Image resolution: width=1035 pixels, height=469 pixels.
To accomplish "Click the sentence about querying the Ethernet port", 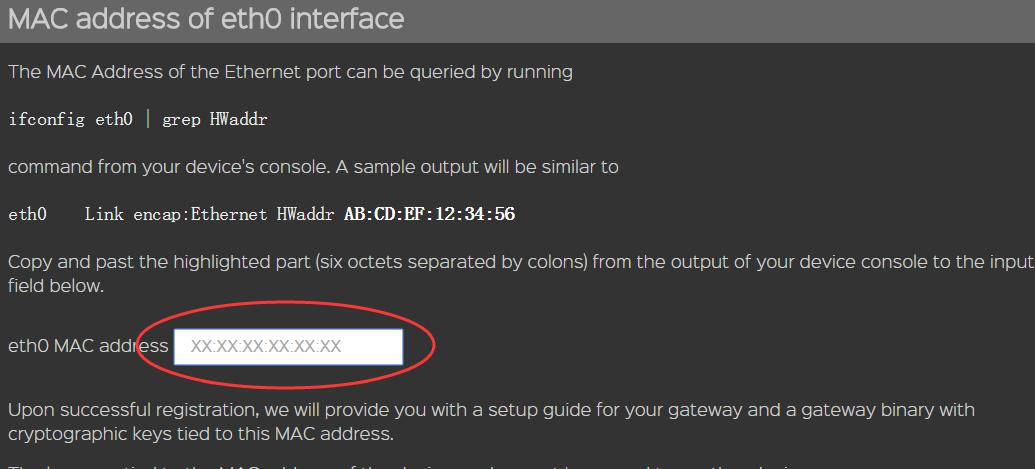I will click(x=290, y=72).
